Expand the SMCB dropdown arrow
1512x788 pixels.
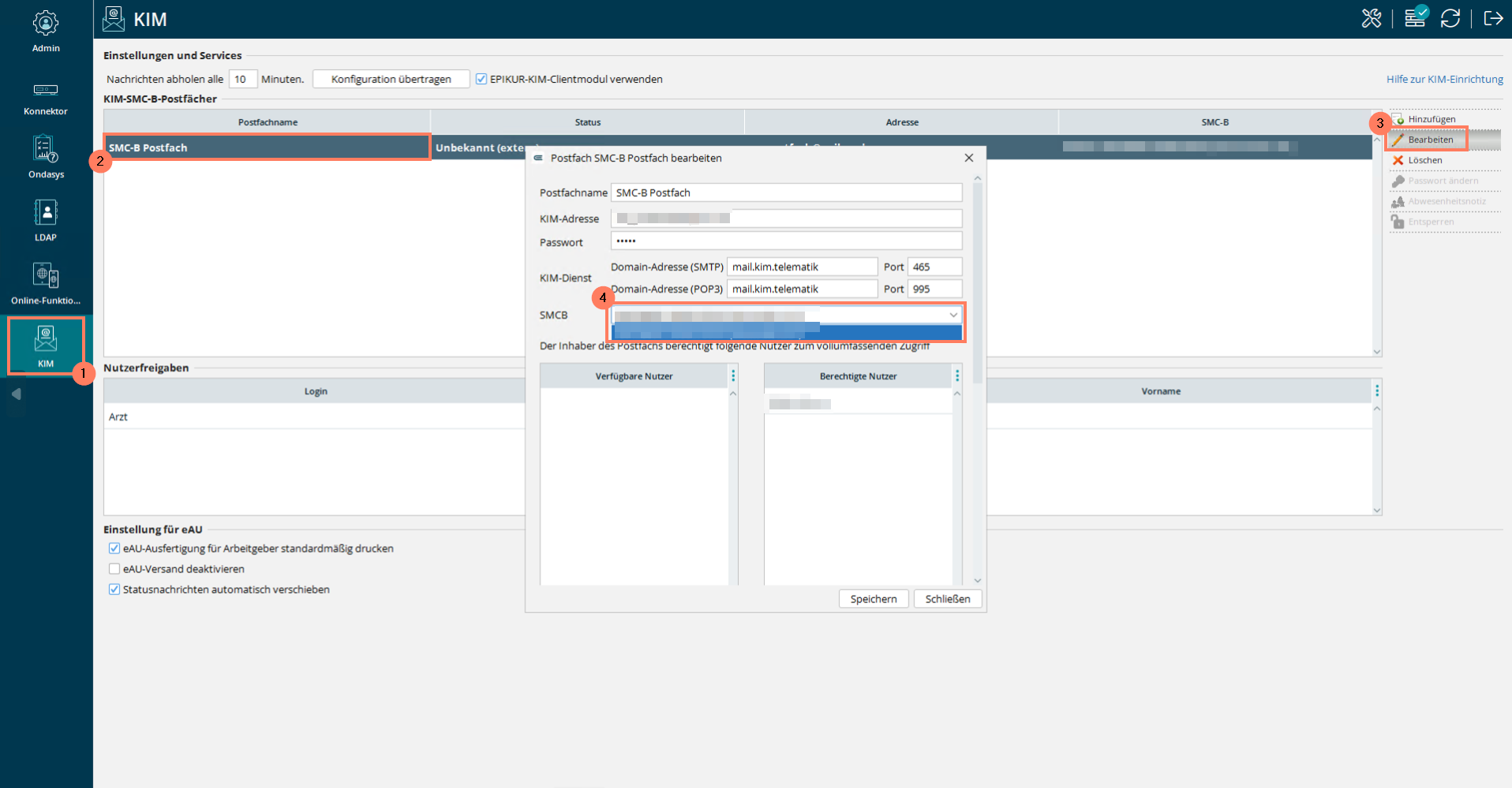953,315
